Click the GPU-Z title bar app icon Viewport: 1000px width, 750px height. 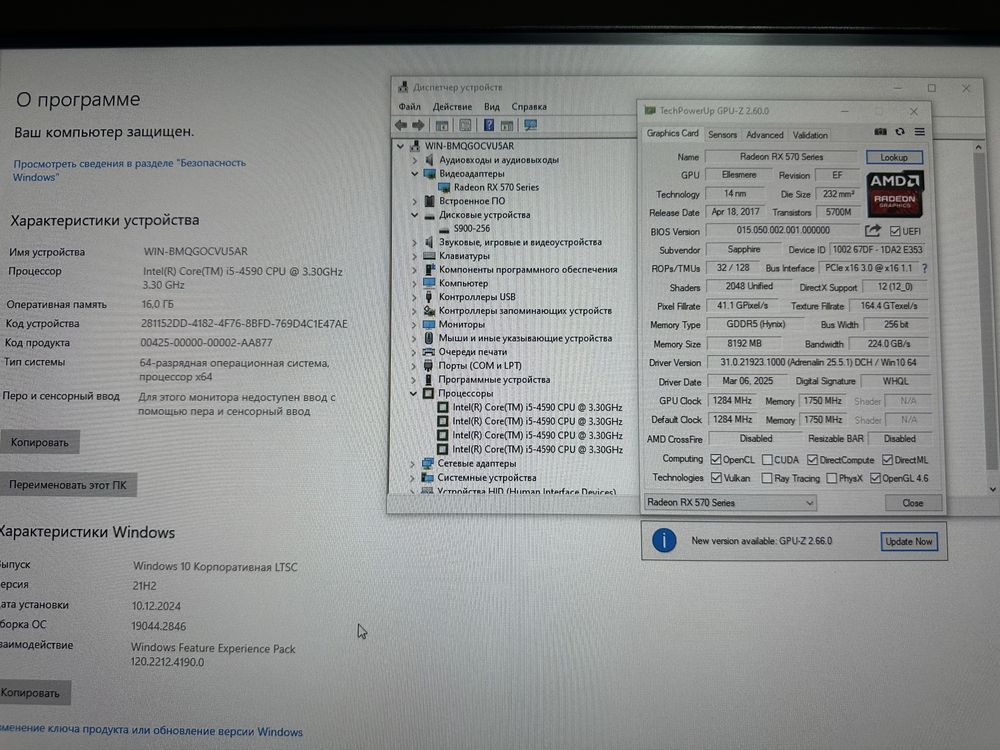(649, 110)
